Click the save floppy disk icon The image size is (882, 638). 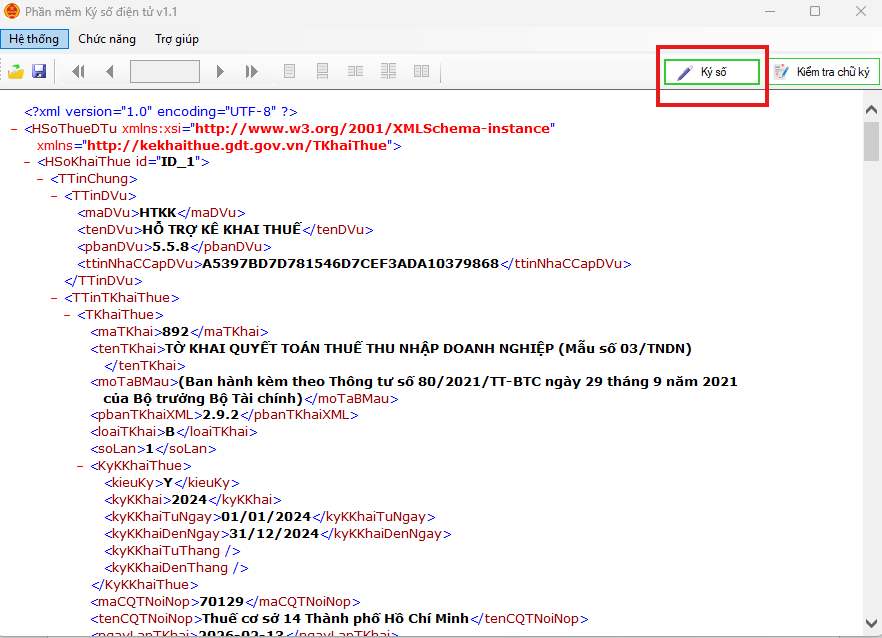[39, 72]
